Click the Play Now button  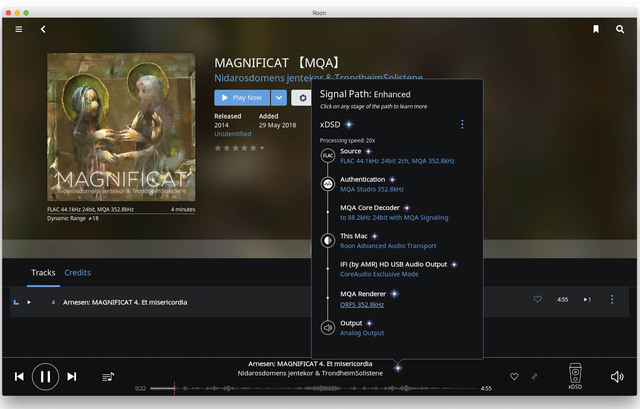[x=241, y=98]
